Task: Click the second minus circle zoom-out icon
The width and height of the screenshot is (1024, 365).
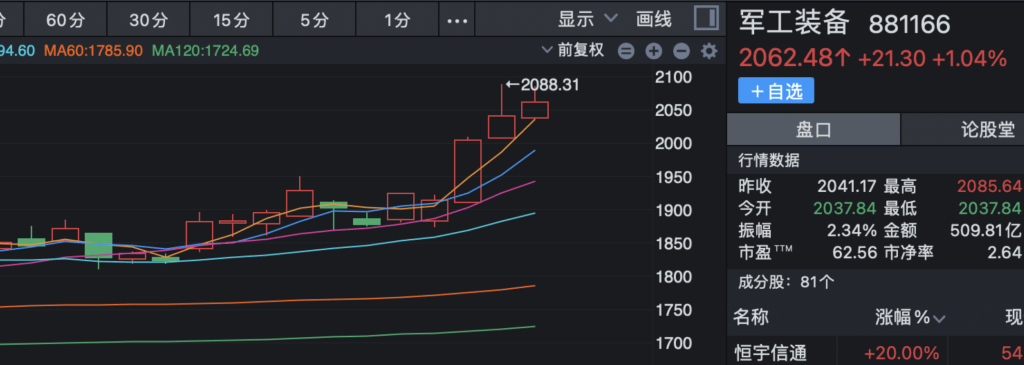Action: pyautogui.click(x=681, y=51)
